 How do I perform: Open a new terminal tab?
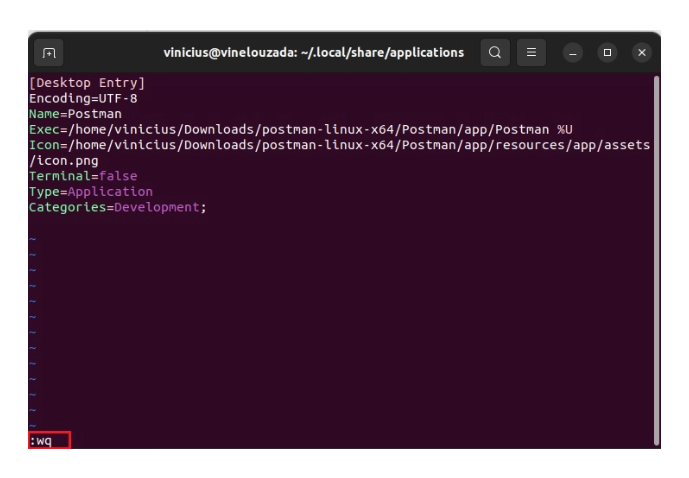pos(49,53)
